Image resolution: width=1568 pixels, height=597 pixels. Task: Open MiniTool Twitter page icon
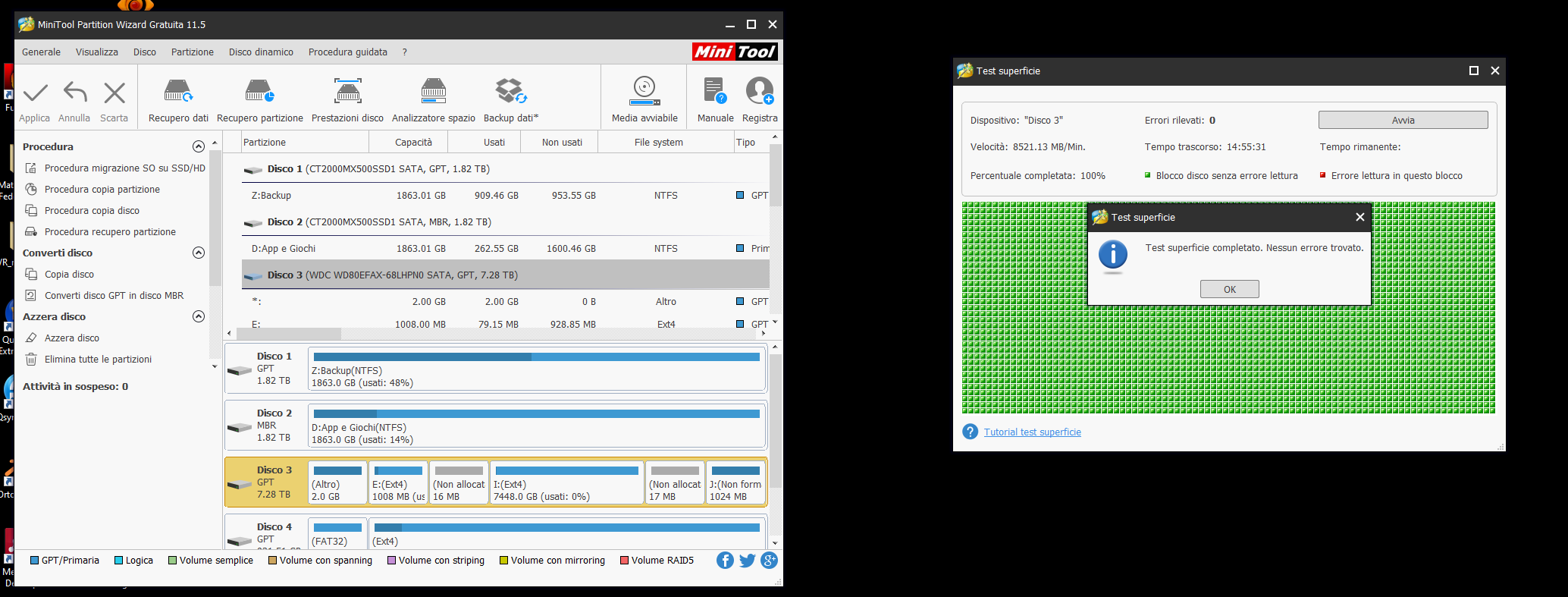coord(748,561)
